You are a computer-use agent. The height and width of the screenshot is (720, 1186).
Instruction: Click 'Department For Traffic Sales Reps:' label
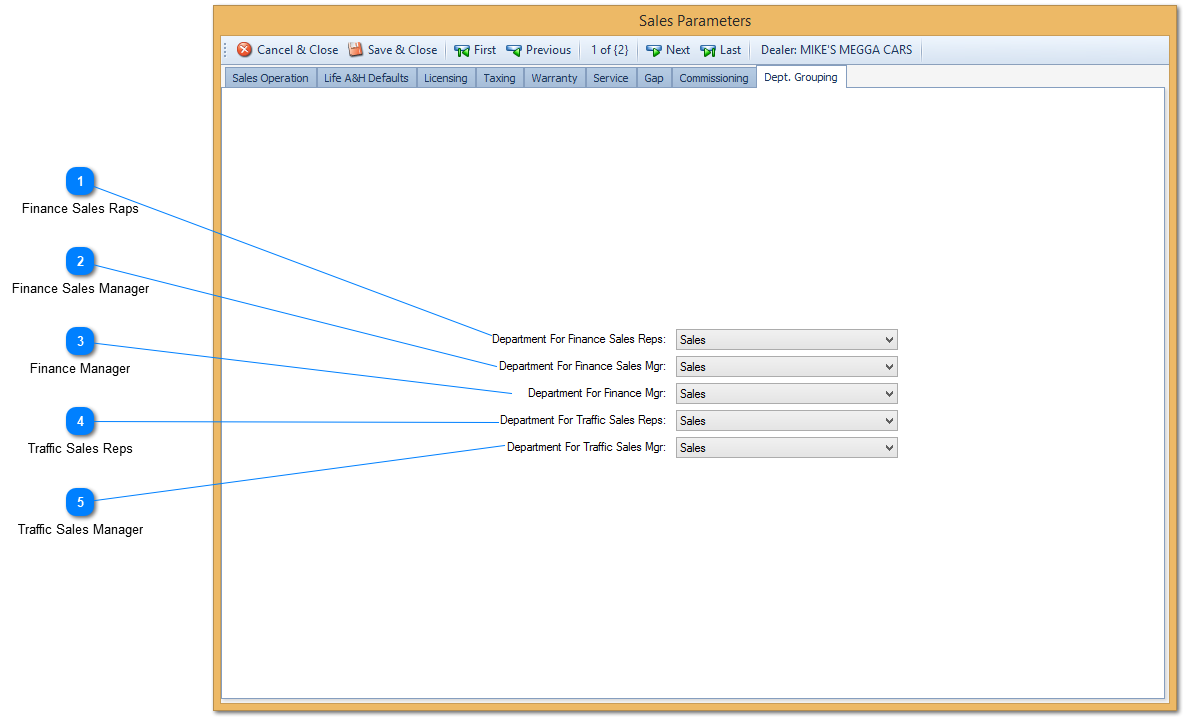(x=582, y=421)
